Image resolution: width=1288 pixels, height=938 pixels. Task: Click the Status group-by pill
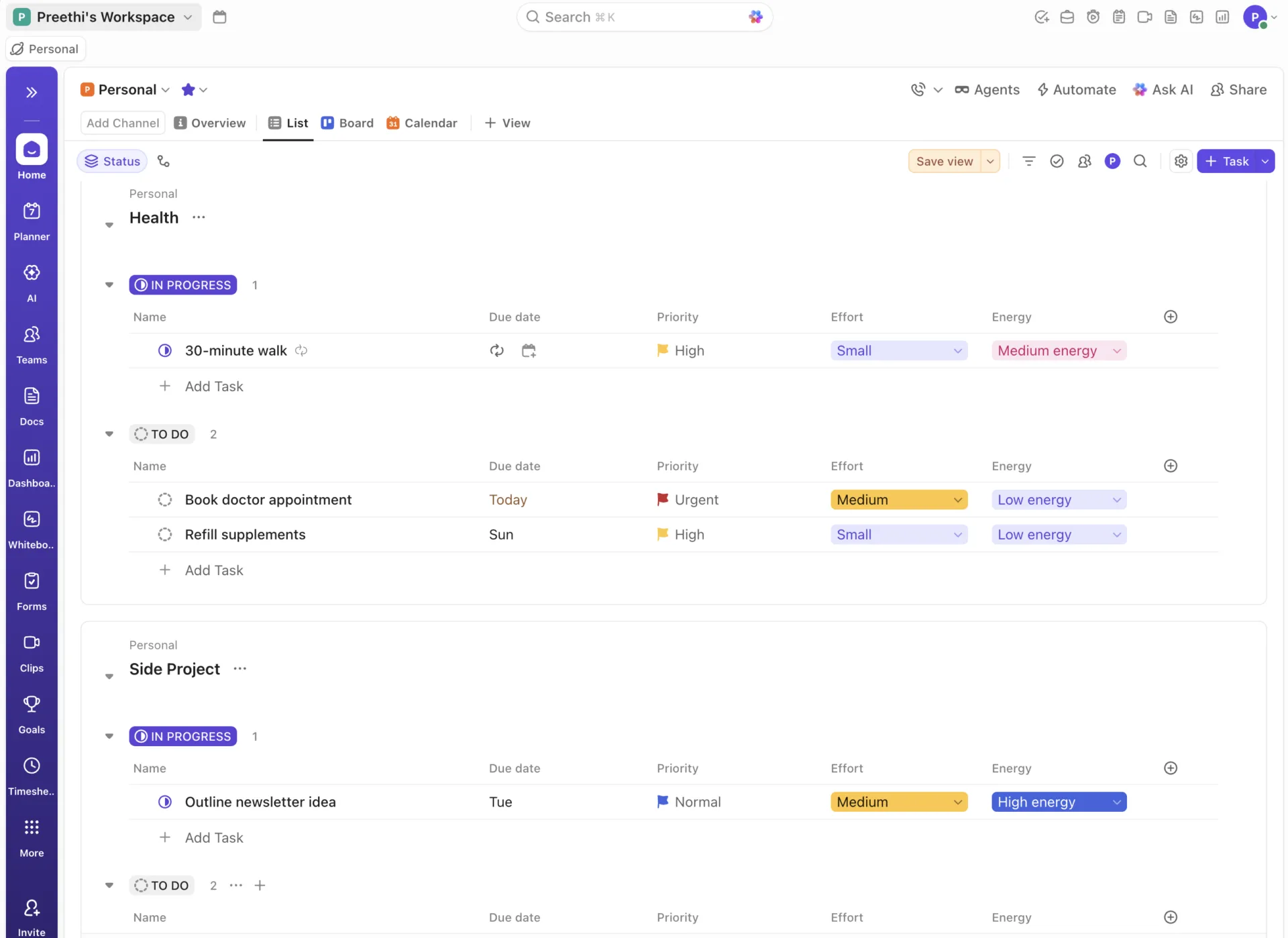tap(112, 161)
